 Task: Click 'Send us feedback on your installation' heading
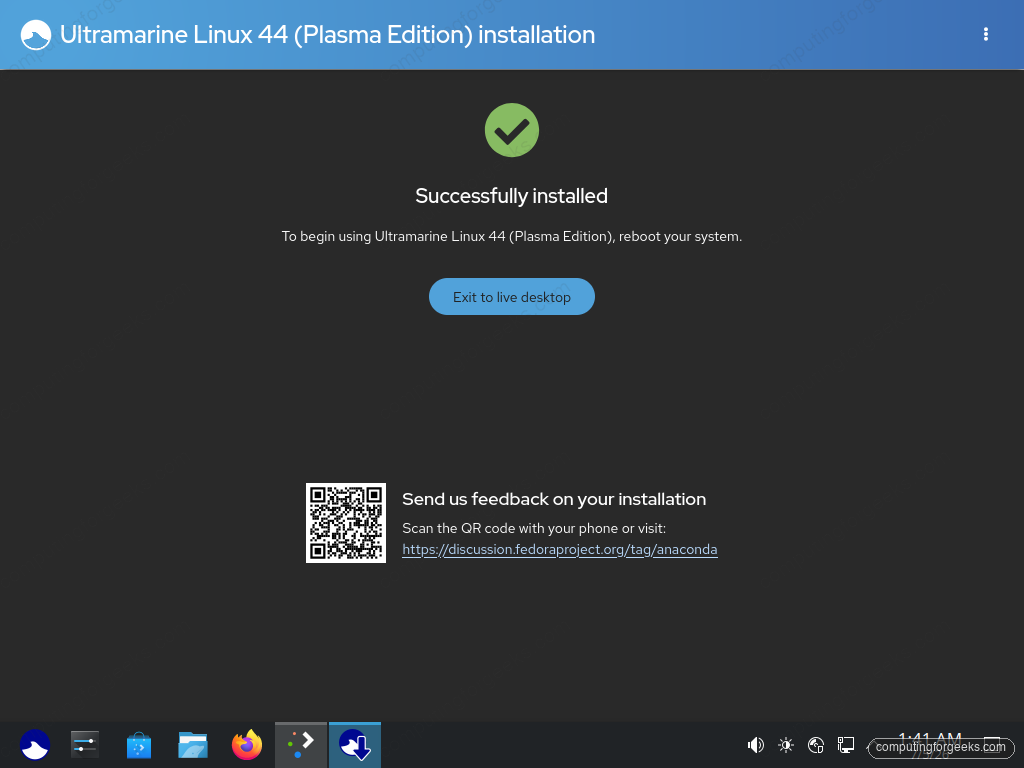pyautogui.click(x=554, y=500)
